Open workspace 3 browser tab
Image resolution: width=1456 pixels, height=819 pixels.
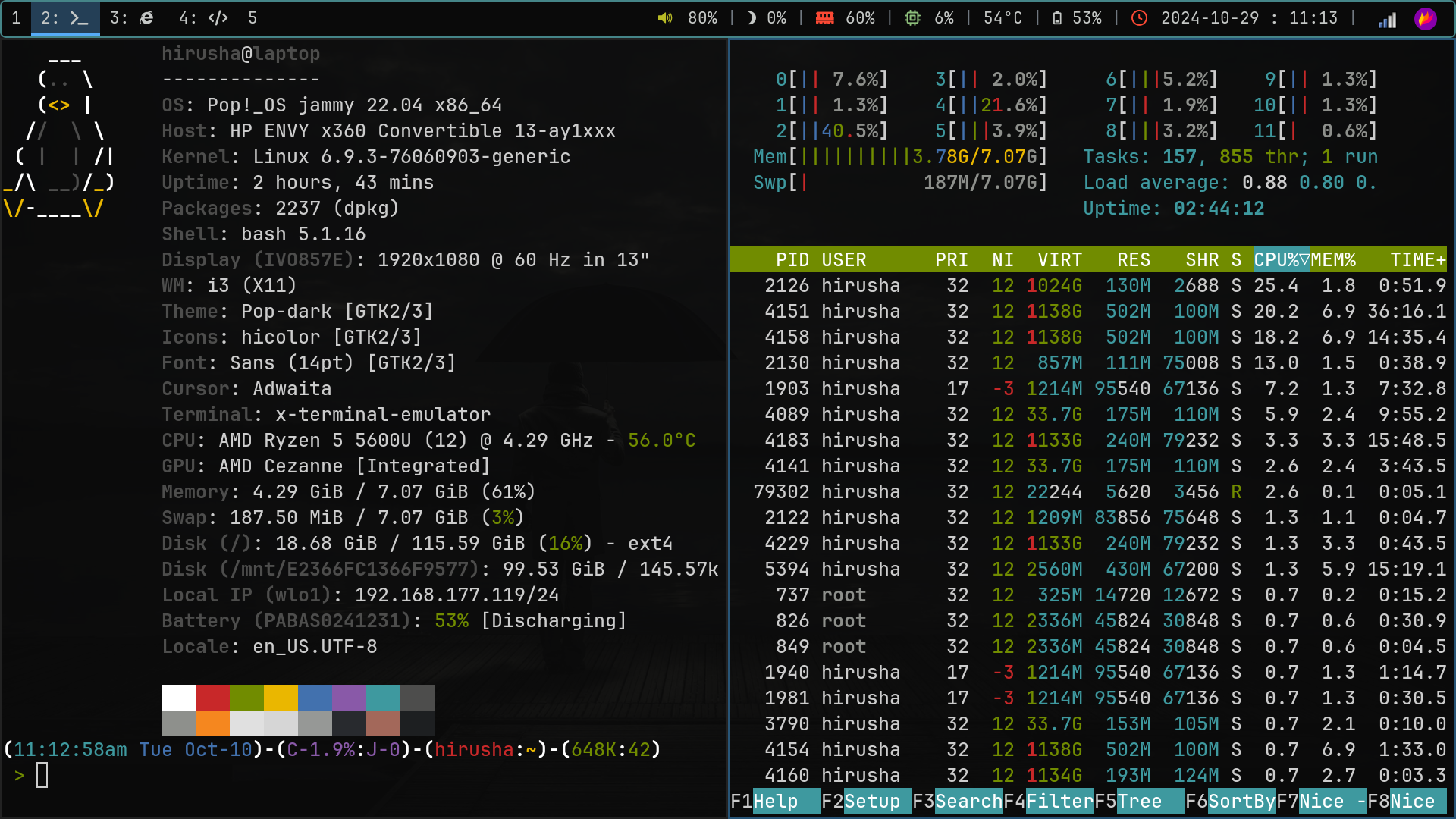pos(132,18)
